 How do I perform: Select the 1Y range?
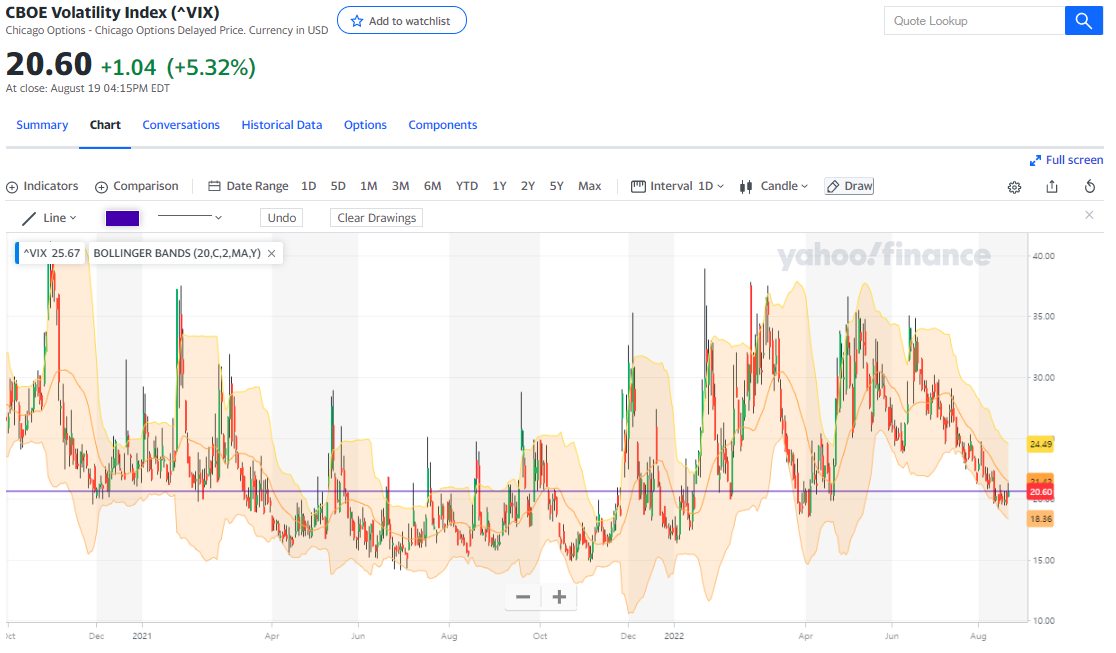click(500, 186)
